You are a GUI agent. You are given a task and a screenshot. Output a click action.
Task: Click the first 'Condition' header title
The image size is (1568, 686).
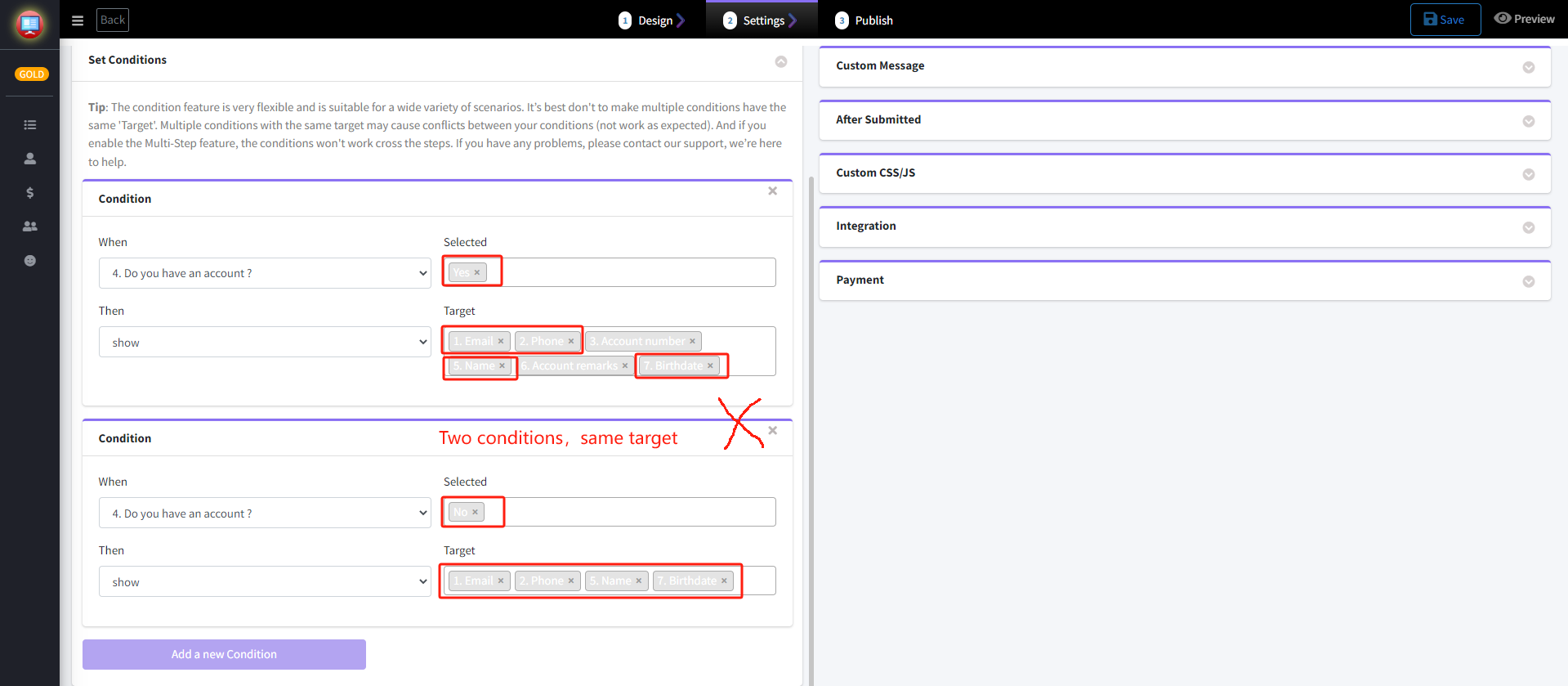tap(125, 199)
